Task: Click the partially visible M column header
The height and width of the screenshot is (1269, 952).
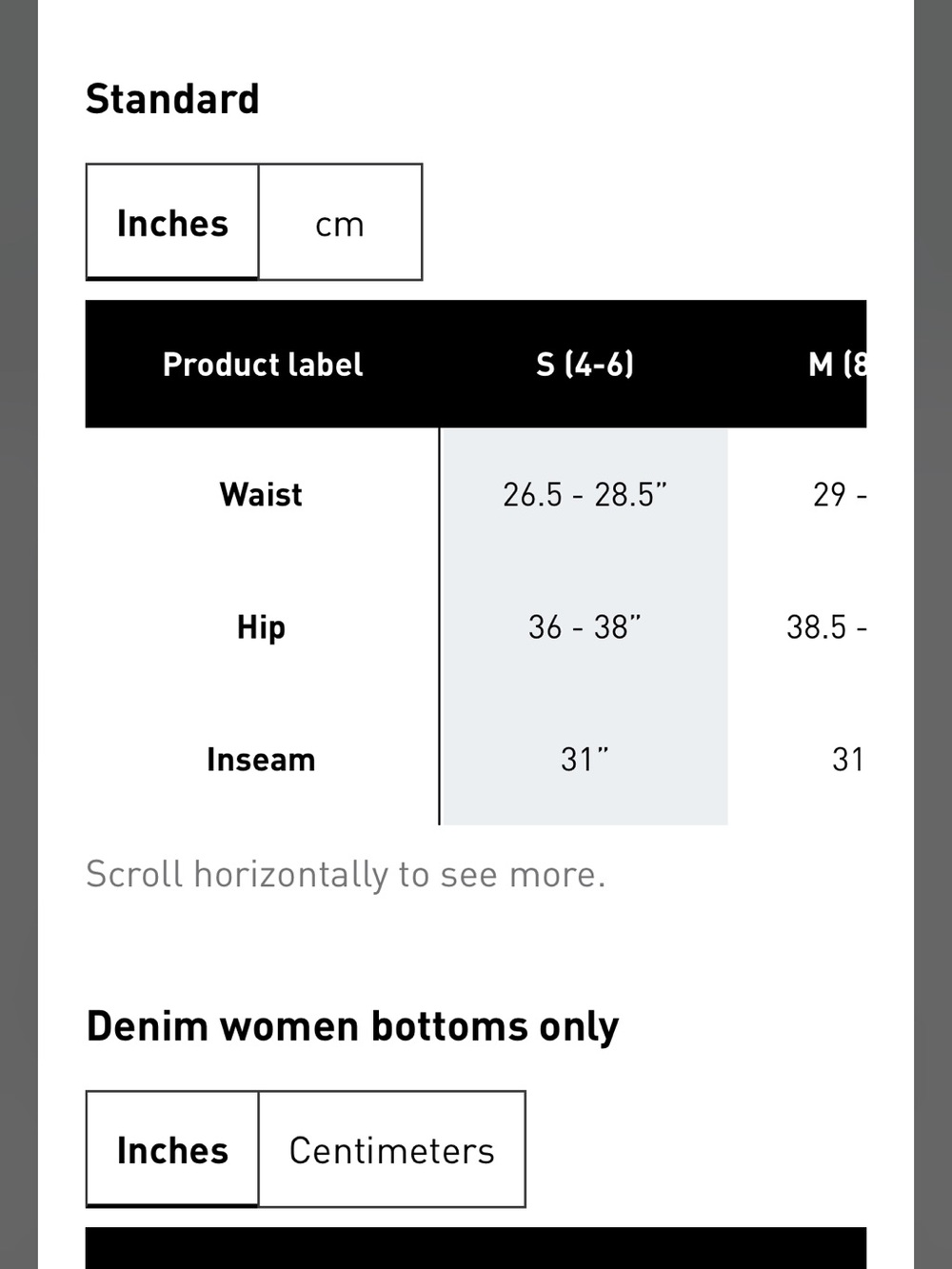Action: click(x=838, y=364)
